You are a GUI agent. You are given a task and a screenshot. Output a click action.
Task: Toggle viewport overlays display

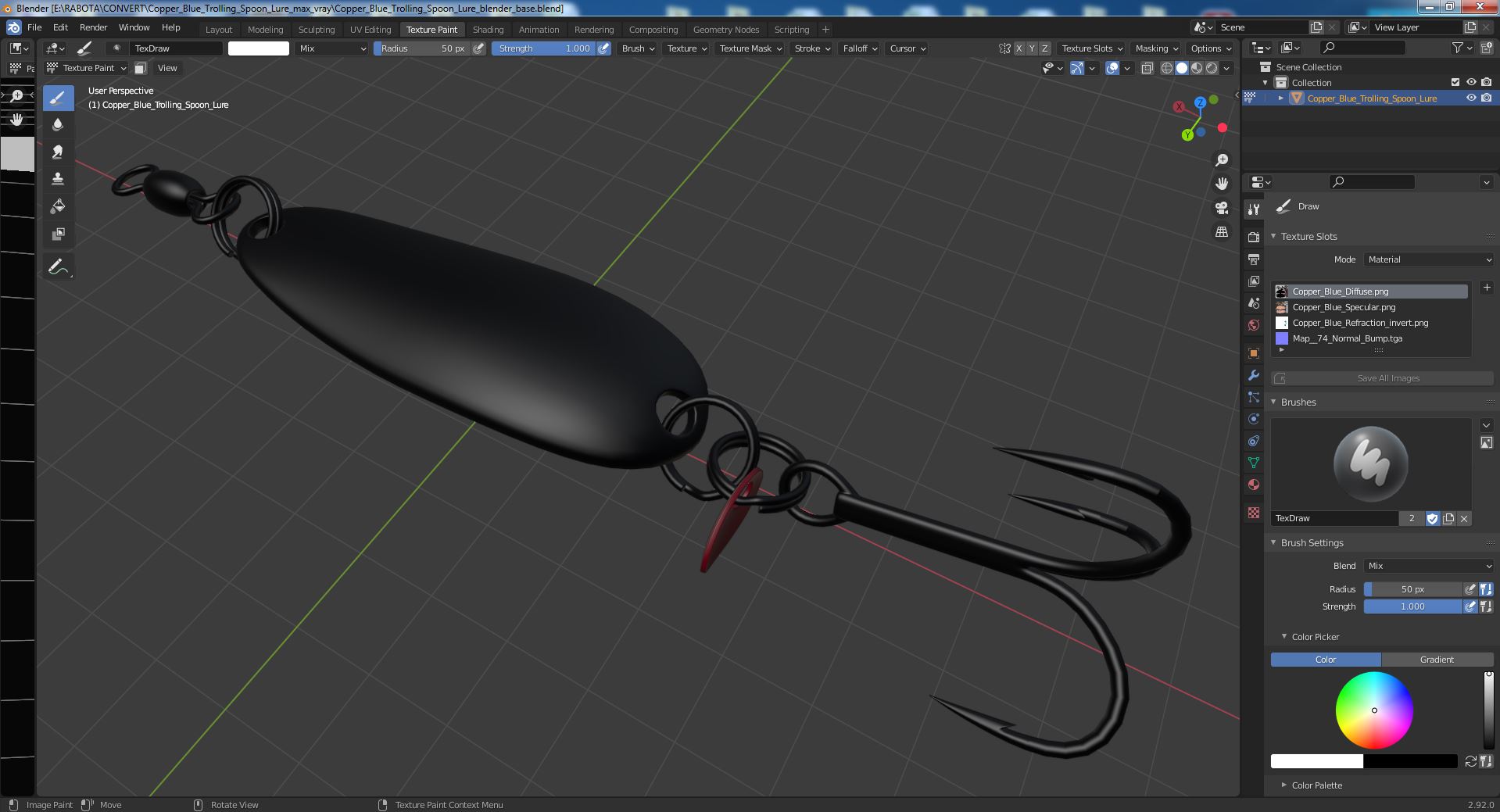[x=1112, y=68]
